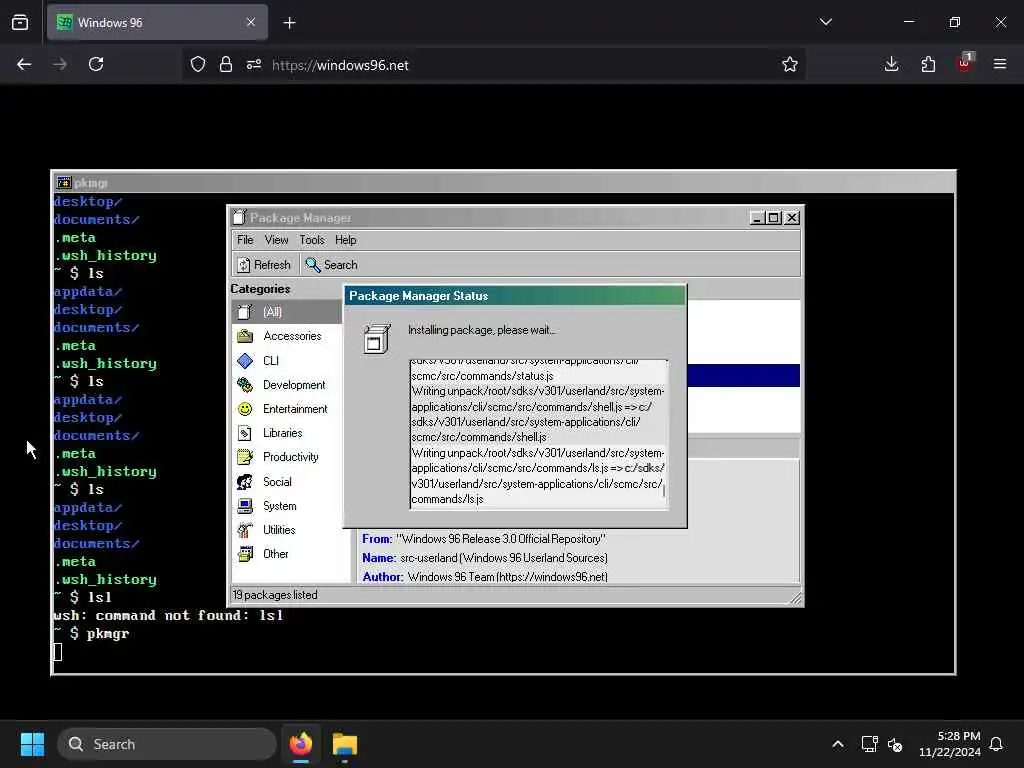
Task: Click the Search magnifier icon in Package Manager
Action: click(313, 264)
